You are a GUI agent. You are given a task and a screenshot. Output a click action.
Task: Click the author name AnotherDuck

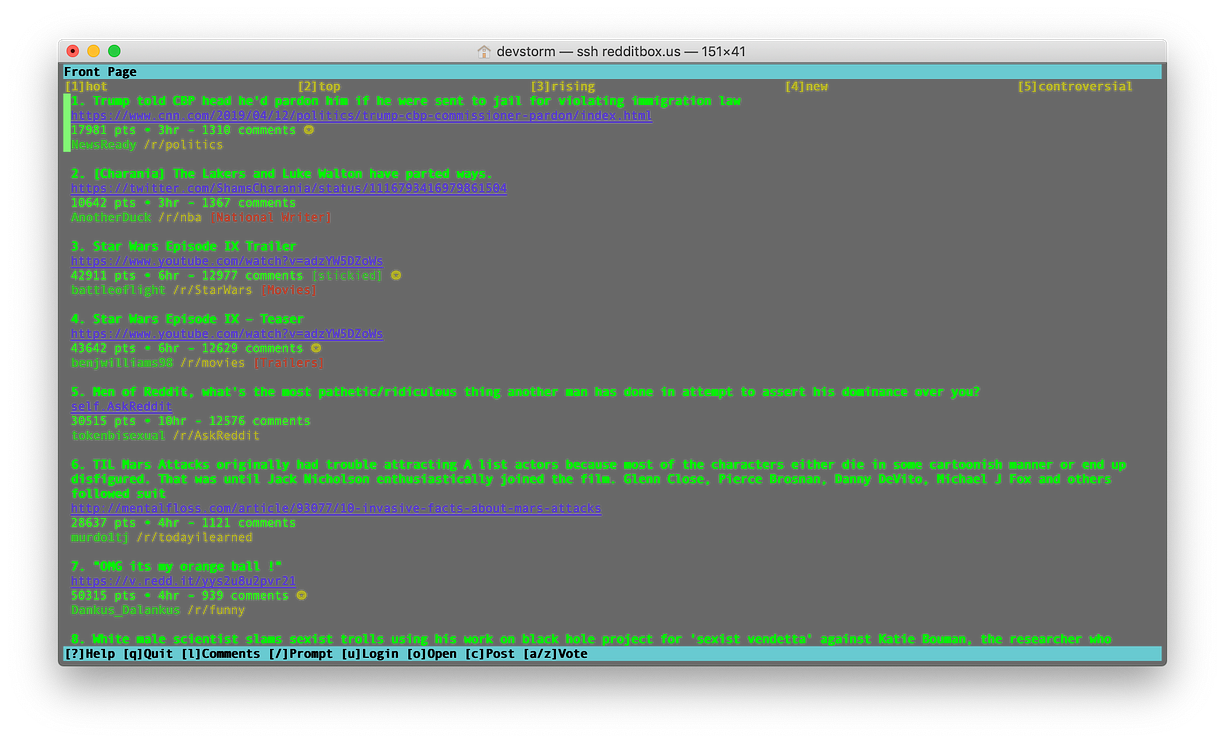(x=110, y=217)
